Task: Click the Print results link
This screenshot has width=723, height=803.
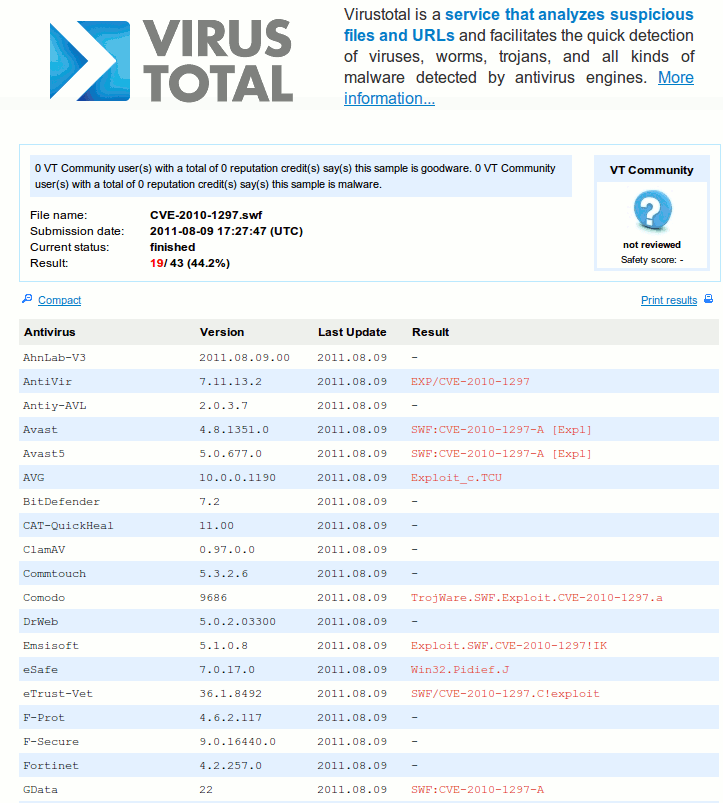Action: [668, 300]
